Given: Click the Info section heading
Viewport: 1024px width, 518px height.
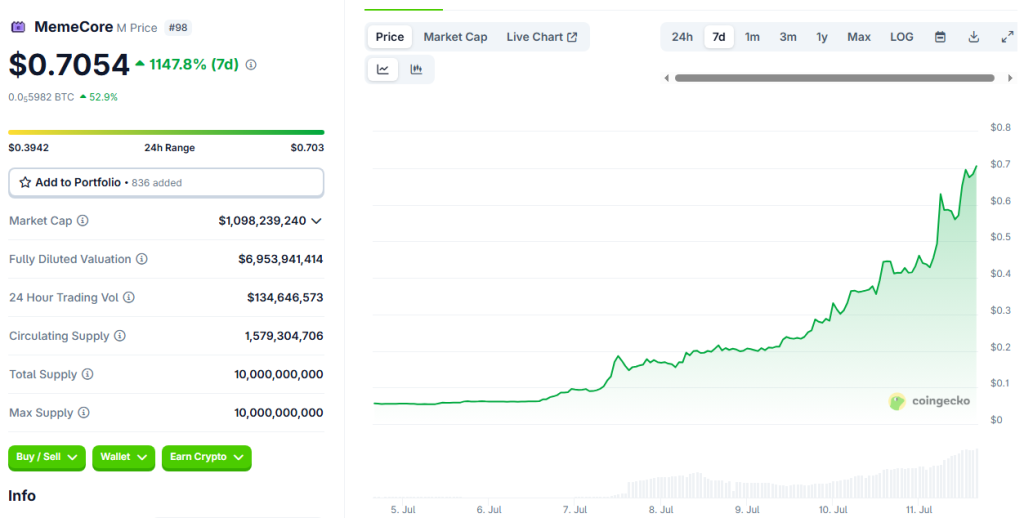Looking at the screenshot, I should click(x=22, y=496).
